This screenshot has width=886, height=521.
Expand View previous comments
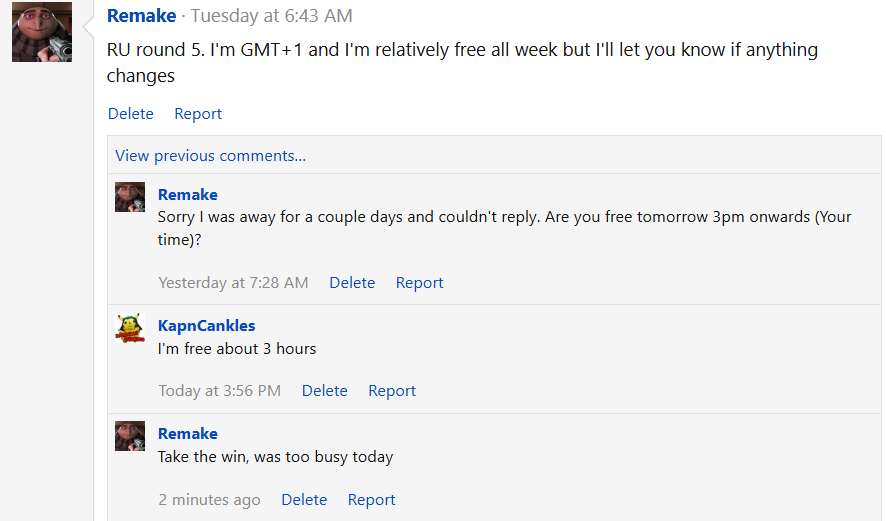click(210, 155)
